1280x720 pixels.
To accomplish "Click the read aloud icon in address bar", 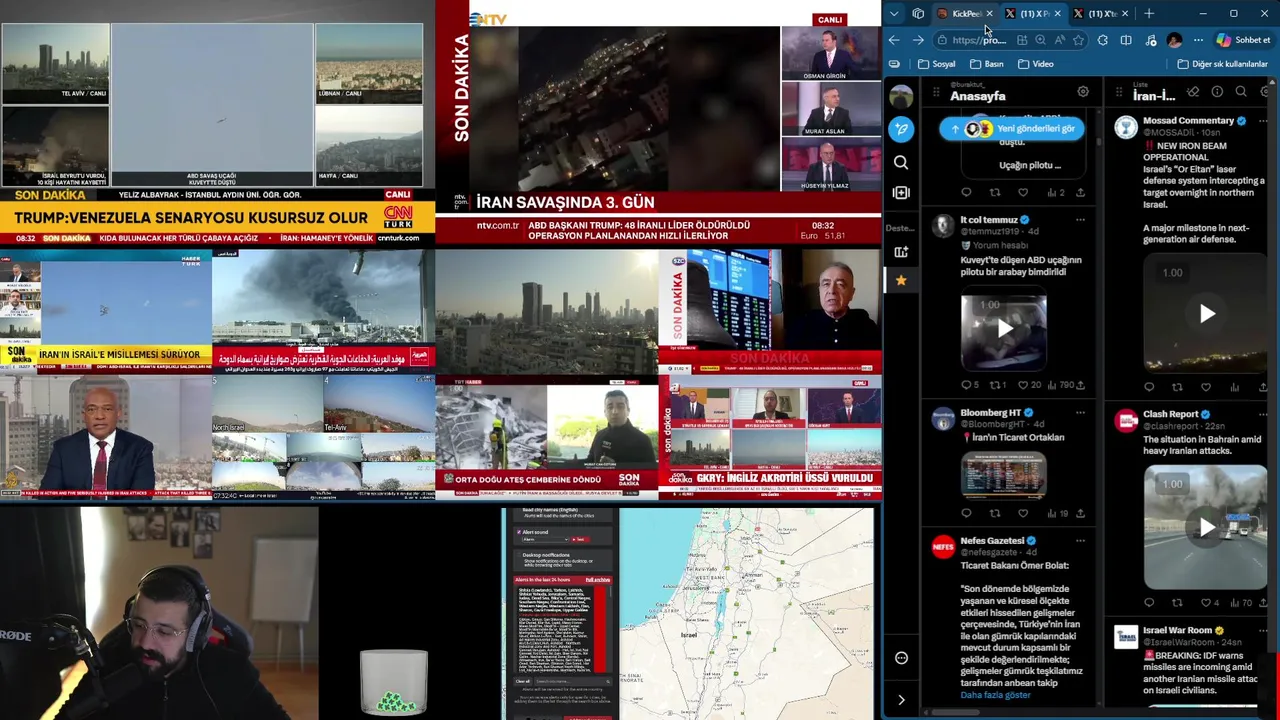I will pyautogui.click(x=1059, y=40).
